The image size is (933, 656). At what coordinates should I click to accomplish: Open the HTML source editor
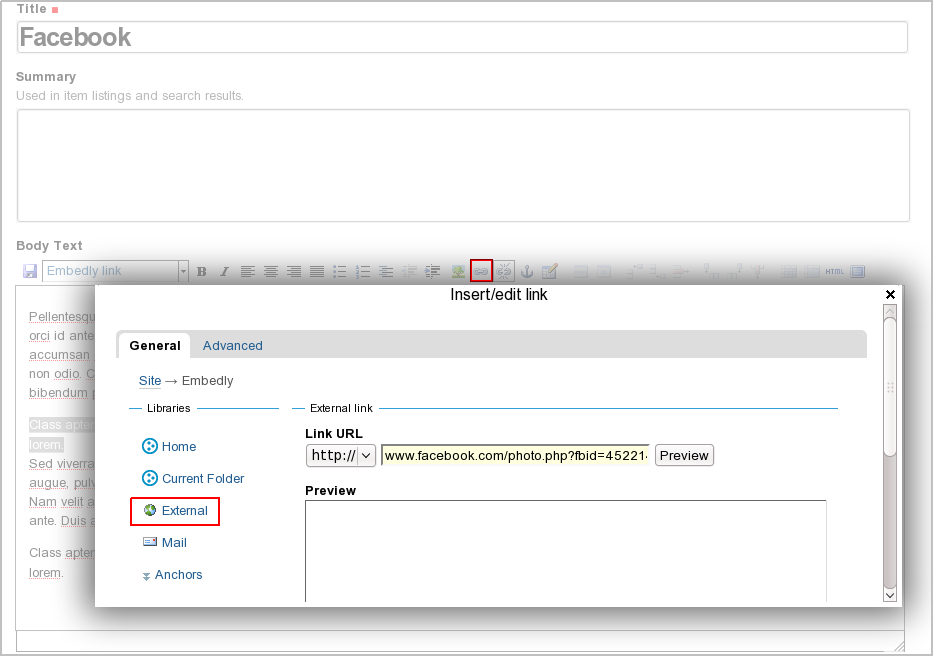pos(834,271)
